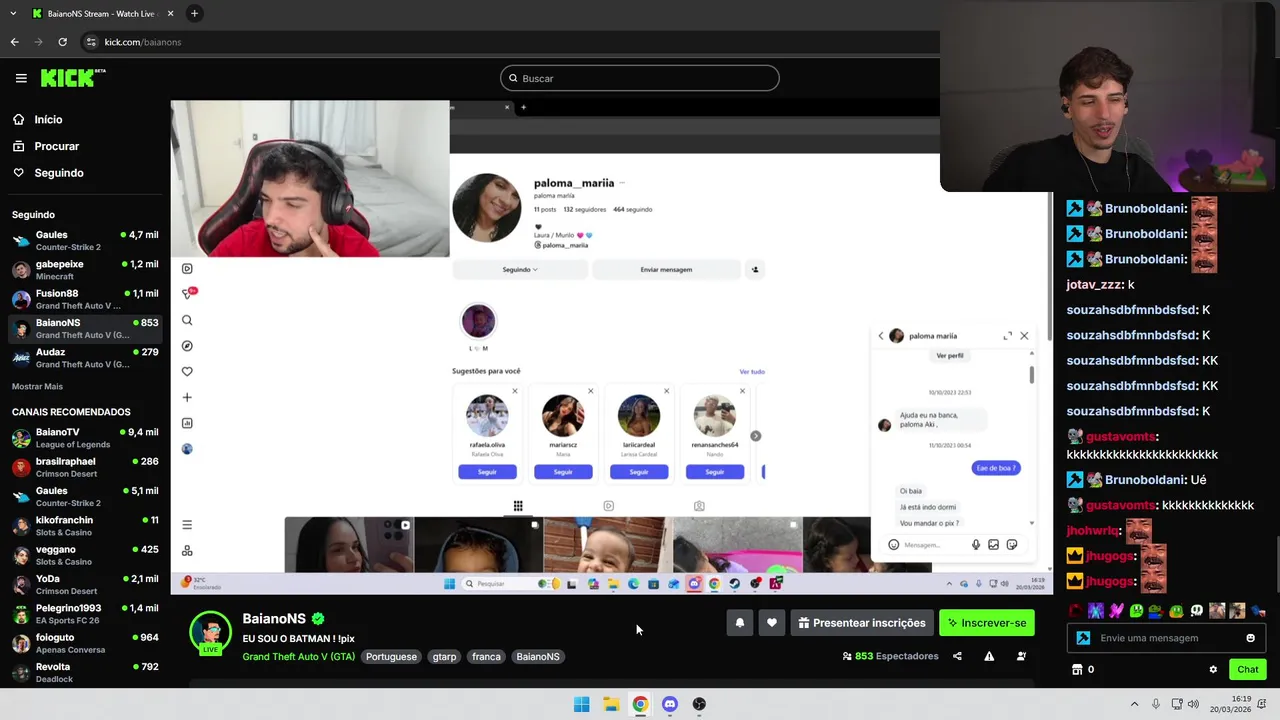Toggle the bell notification button
This screenshot has width=1280, height=720.
(740, 623)
